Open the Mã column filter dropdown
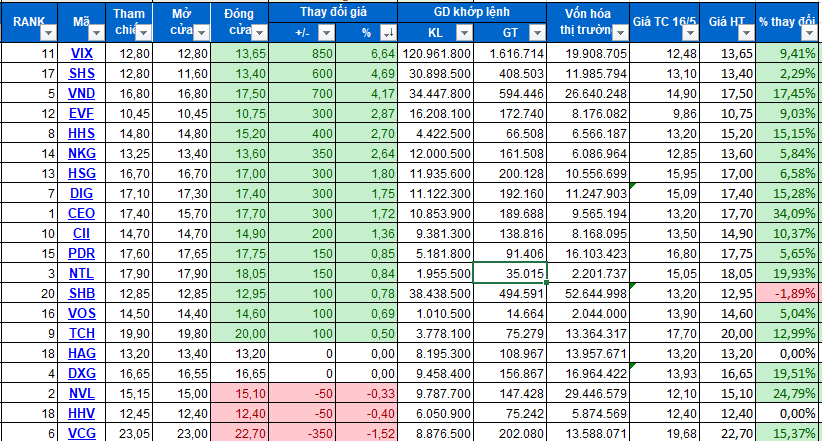Screen dimensions: 822x441 [x=96, y=33]
